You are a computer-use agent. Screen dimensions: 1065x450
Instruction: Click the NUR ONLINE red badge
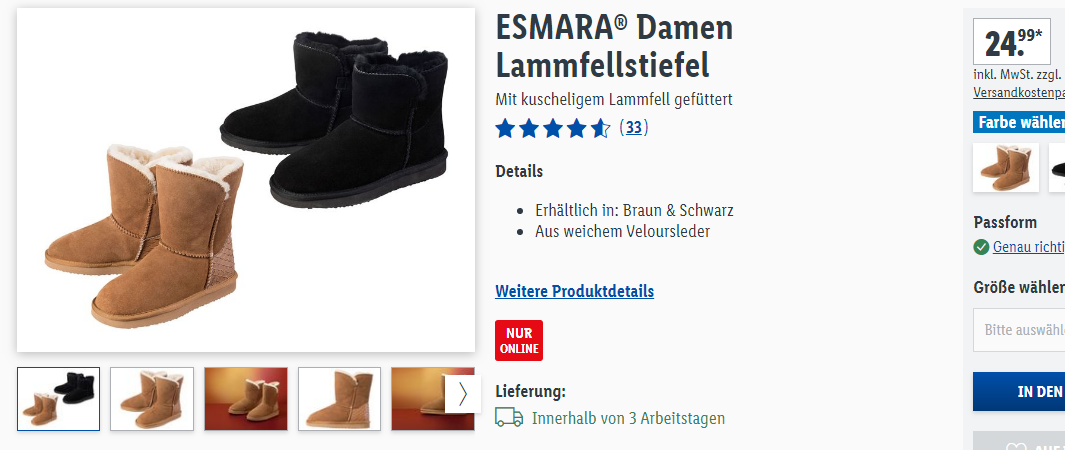(x=519, y=340)
